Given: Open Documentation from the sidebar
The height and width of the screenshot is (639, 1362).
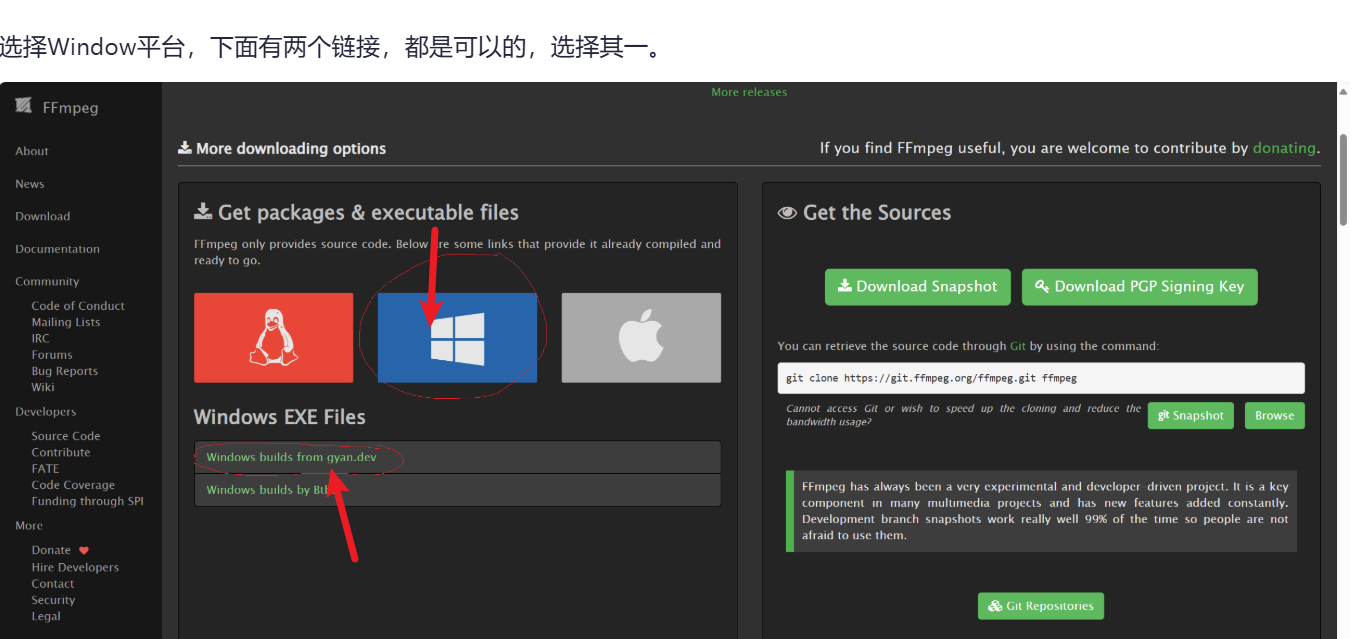Looking at the screenshot, I should tap(58, 249).
